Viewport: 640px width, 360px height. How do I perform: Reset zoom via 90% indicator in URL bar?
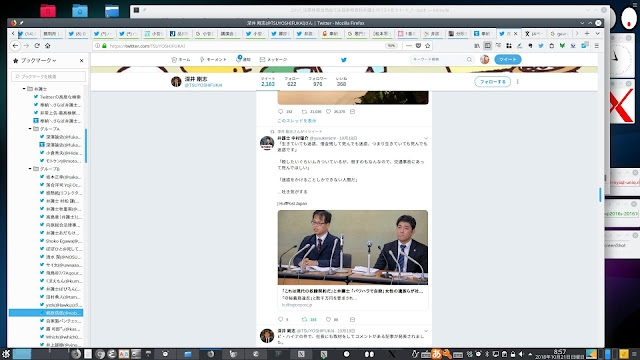point(391,46)
